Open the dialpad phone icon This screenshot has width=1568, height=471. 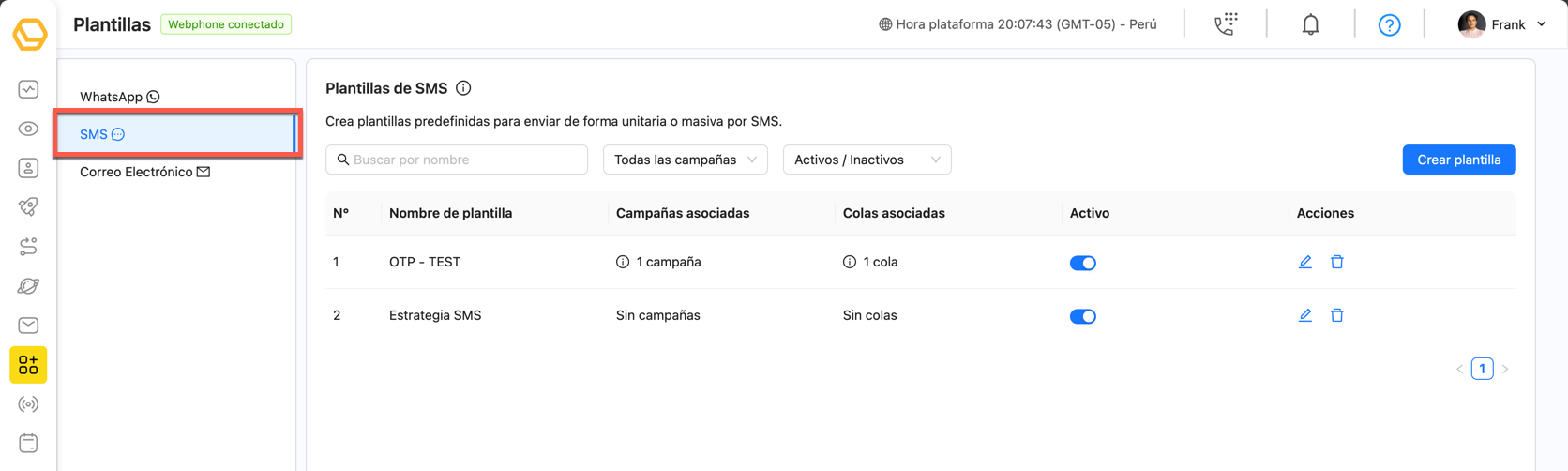(1226, 24)
